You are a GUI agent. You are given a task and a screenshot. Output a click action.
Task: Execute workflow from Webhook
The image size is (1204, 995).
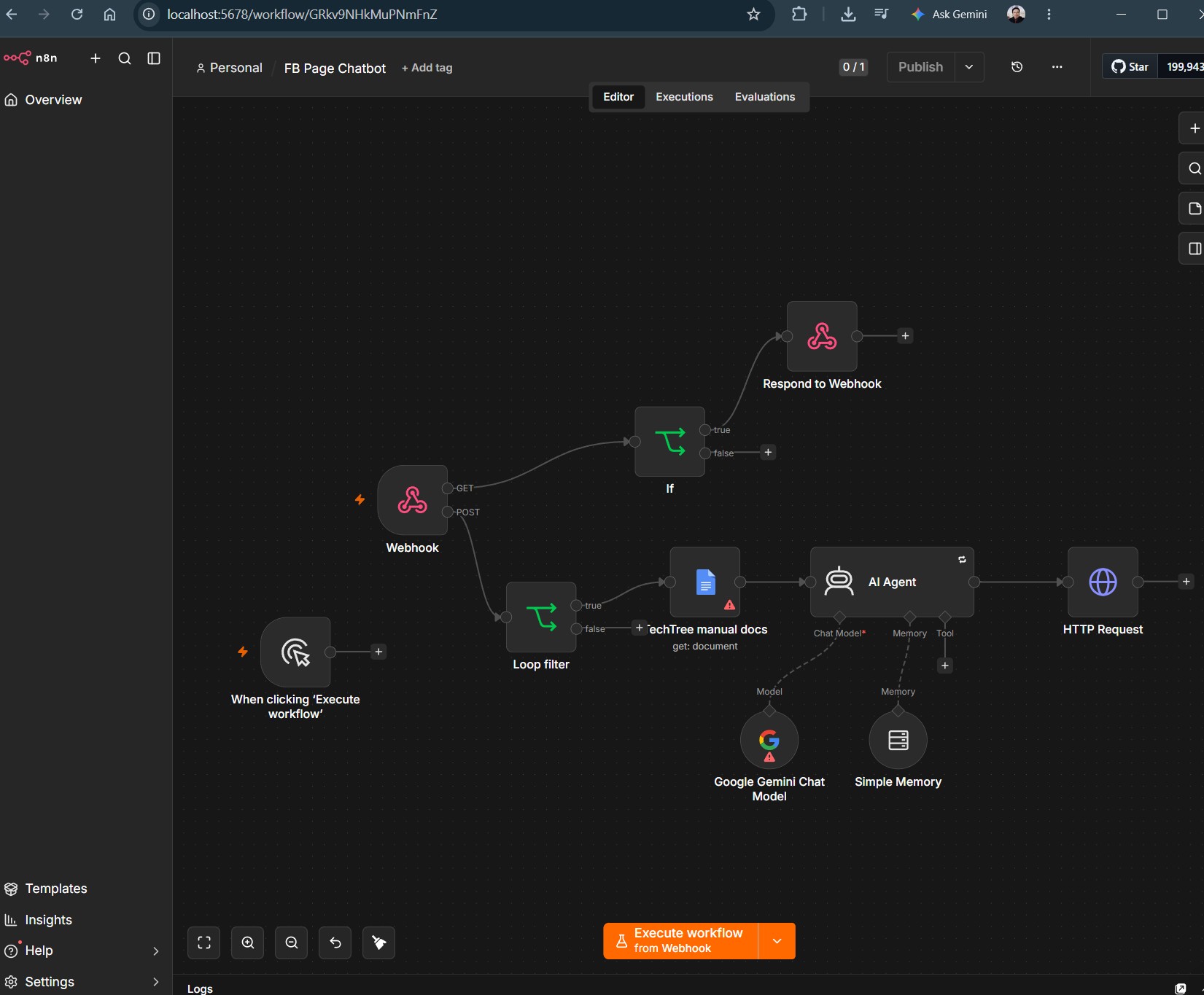pyautogui.click(x=681, y=941)
